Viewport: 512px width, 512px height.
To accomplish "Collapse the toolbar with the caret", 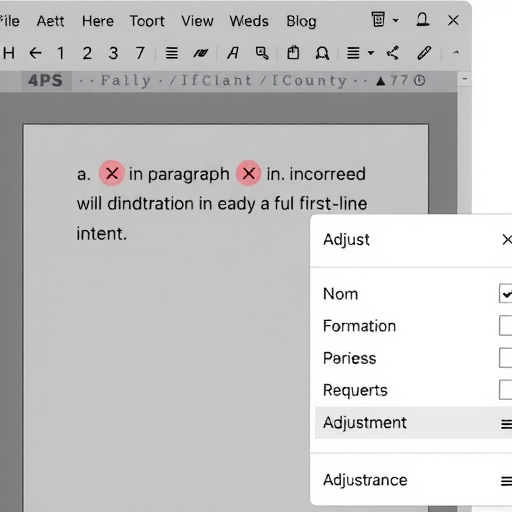I will 456,52.
